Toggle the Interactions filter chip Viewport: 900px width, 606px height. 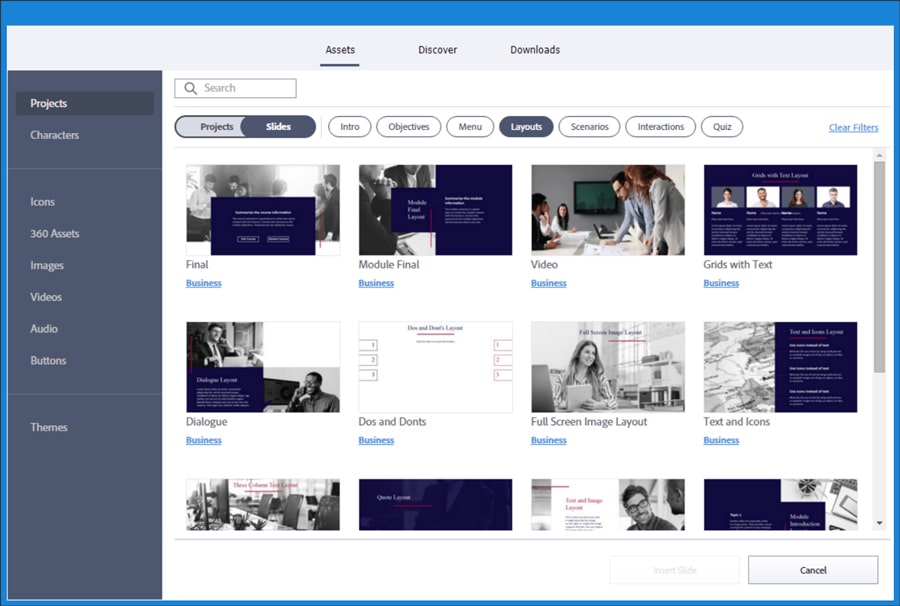(x=661, y=127)
